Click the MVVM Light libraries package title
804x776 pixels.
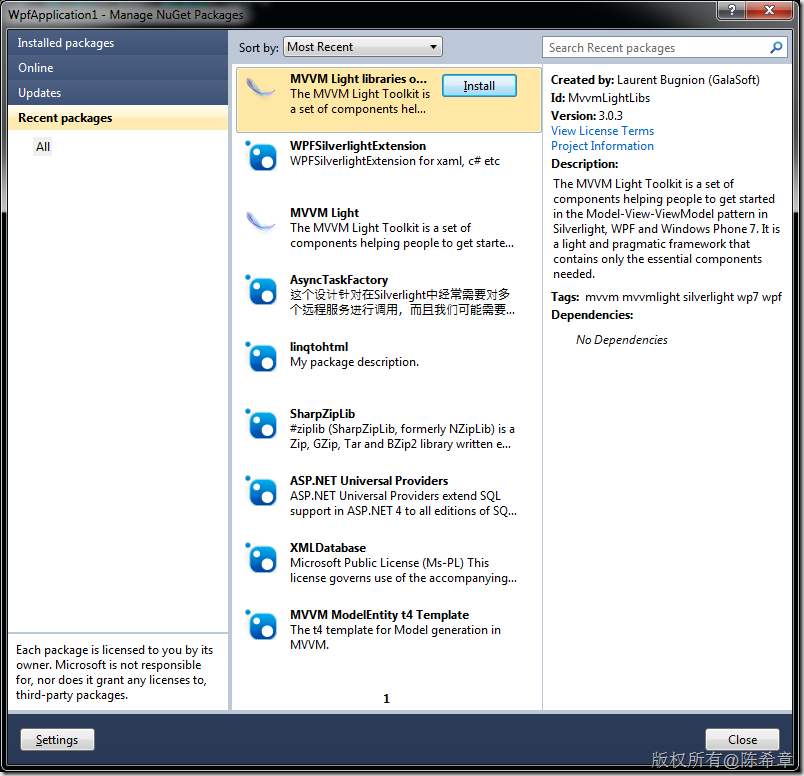[358, 78]
